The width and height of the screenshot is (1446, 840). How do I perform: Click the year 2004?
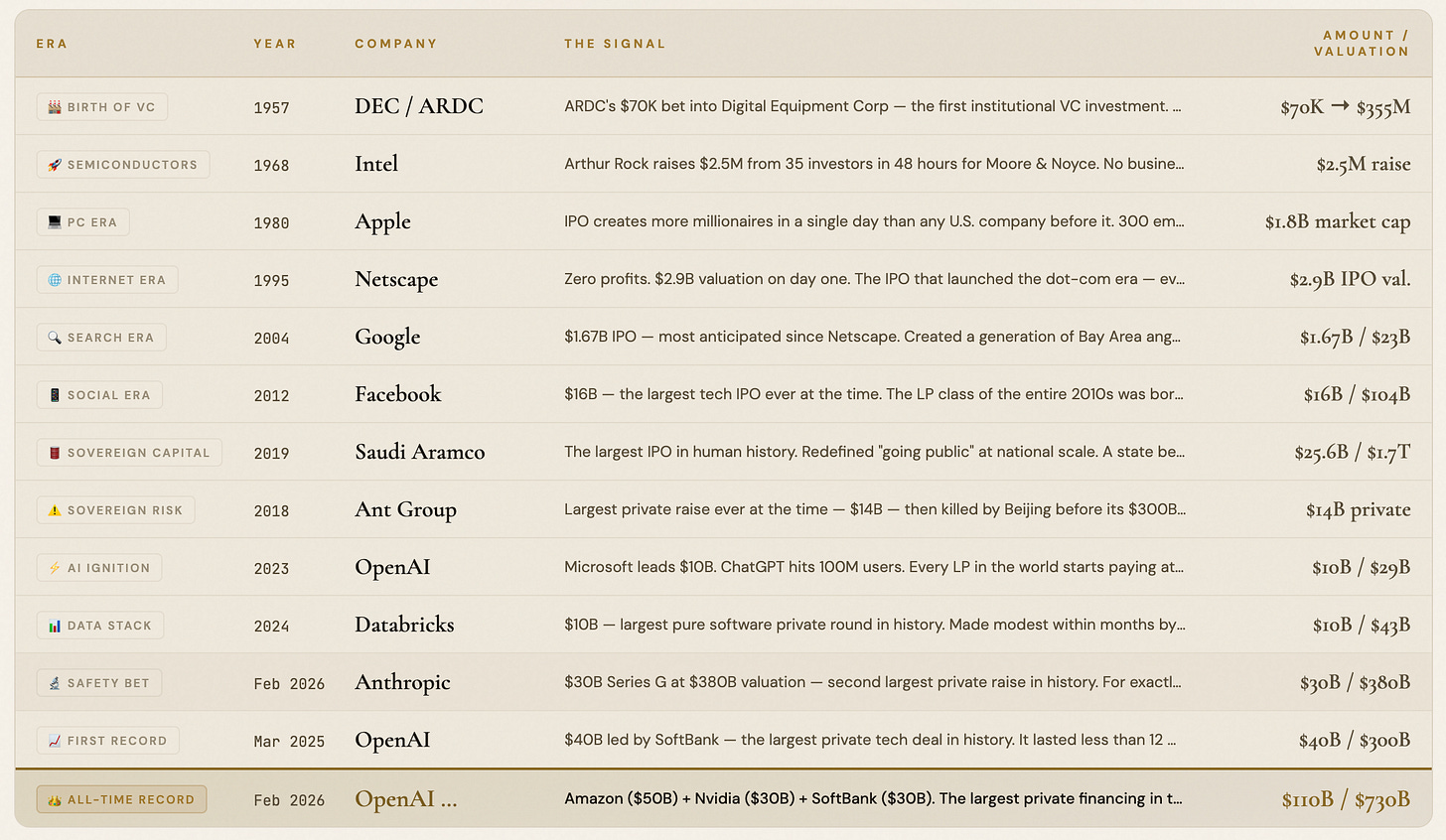click(x=271, y=338)
